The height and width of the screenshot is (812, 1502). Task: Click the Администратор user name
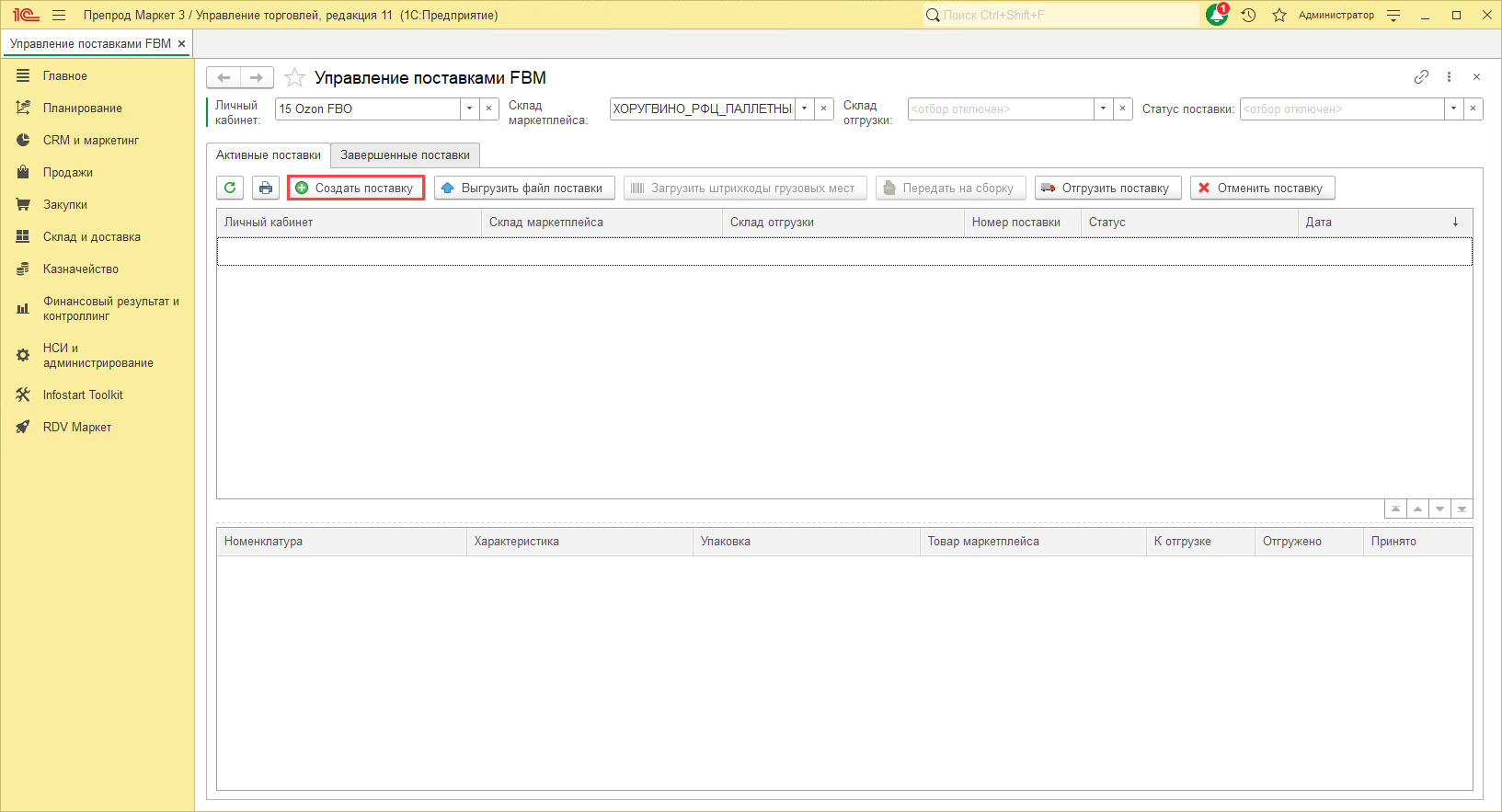tap(1336, 15)
